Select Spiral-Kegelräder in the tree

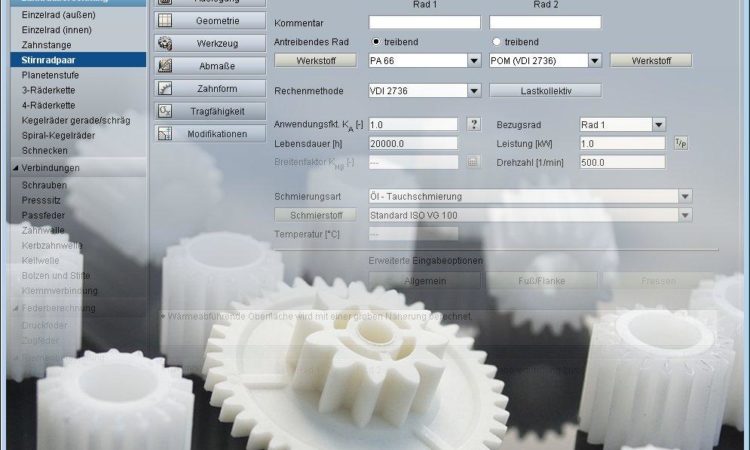click(58, 135)
